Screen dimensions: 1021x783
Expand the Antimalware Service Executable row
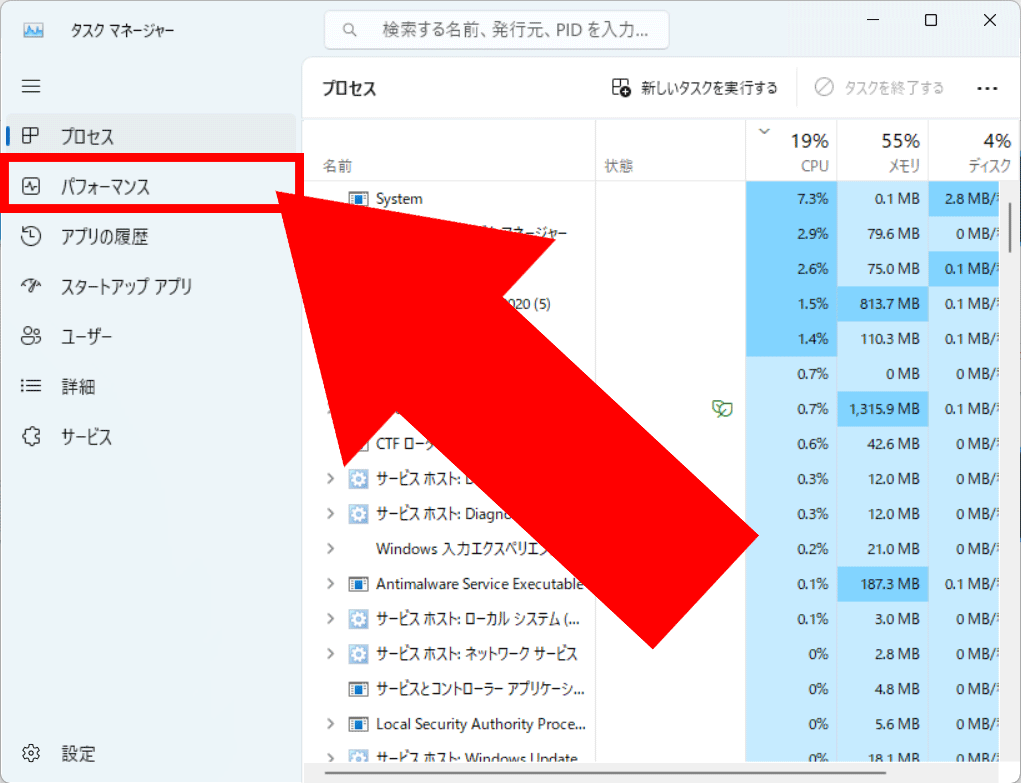pos(331,584)
